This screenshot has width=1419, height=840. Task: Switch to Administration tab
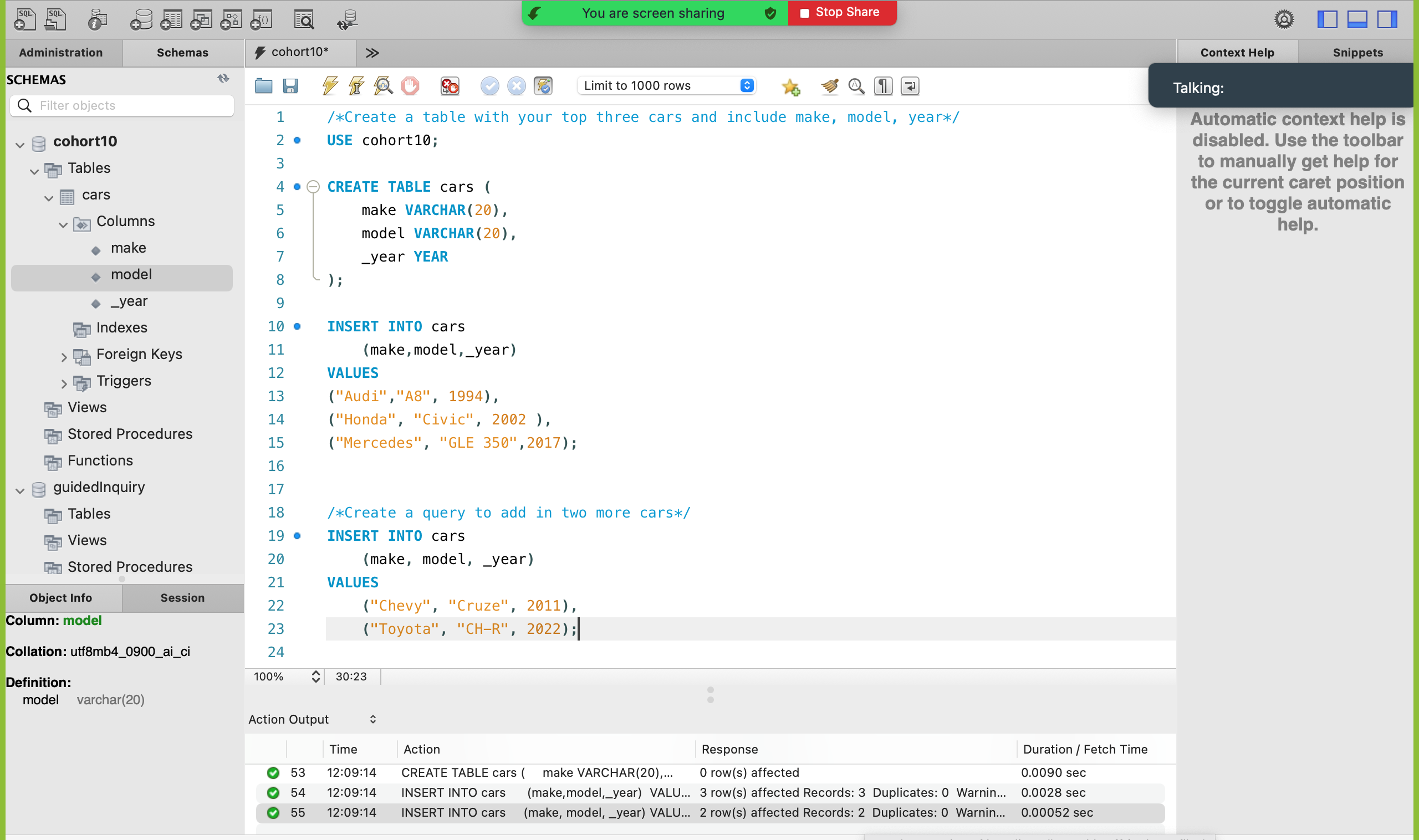(60, 53)
